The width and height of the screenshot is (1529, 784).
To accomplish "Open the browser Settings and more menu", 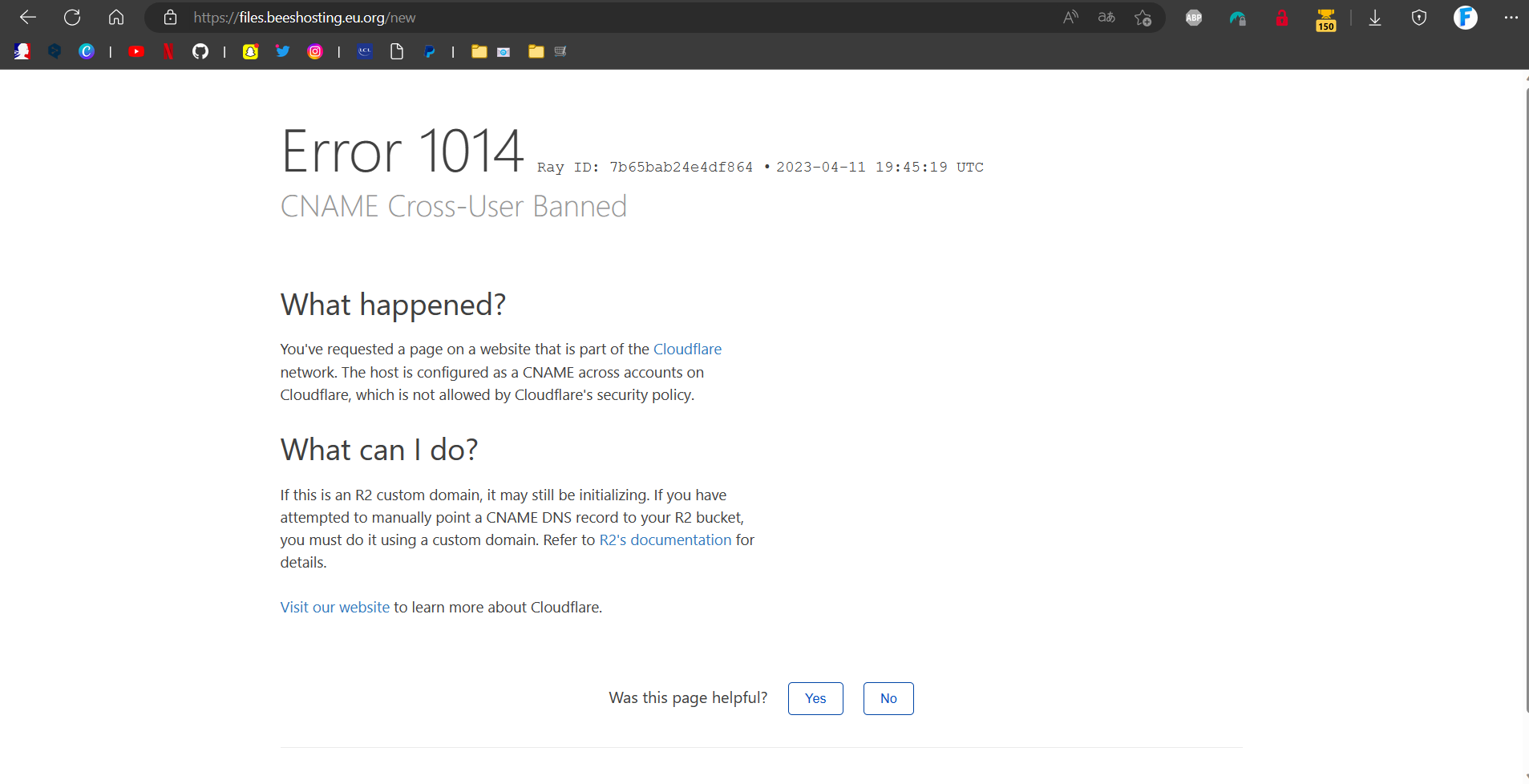I will [x=1511, y=18].
